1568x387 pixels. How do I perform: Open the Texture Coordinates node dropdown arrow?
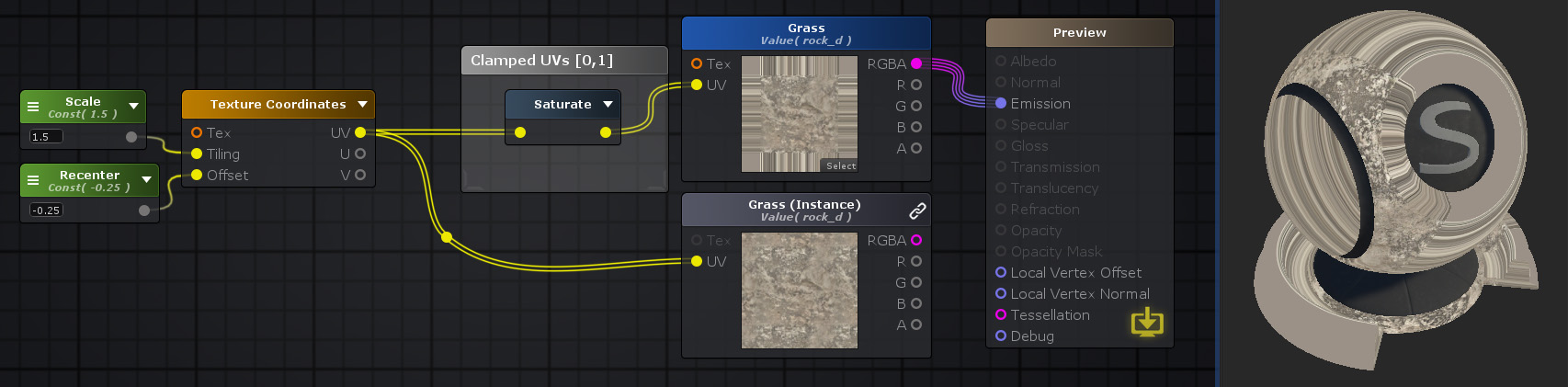[x=362, y=104]
